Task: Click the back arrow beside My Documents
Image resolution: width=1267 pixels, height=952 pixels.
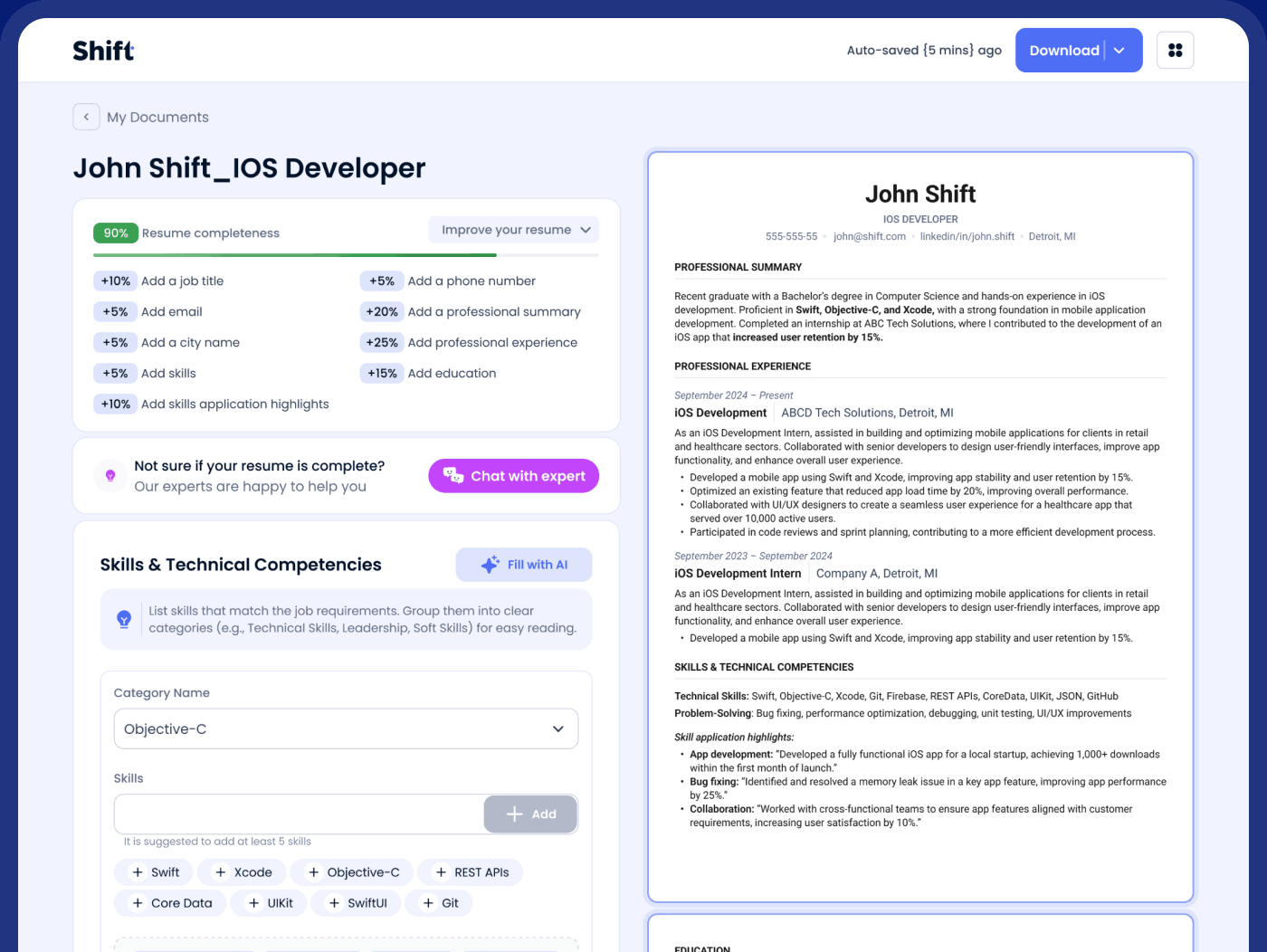Action: coord(86,117)
